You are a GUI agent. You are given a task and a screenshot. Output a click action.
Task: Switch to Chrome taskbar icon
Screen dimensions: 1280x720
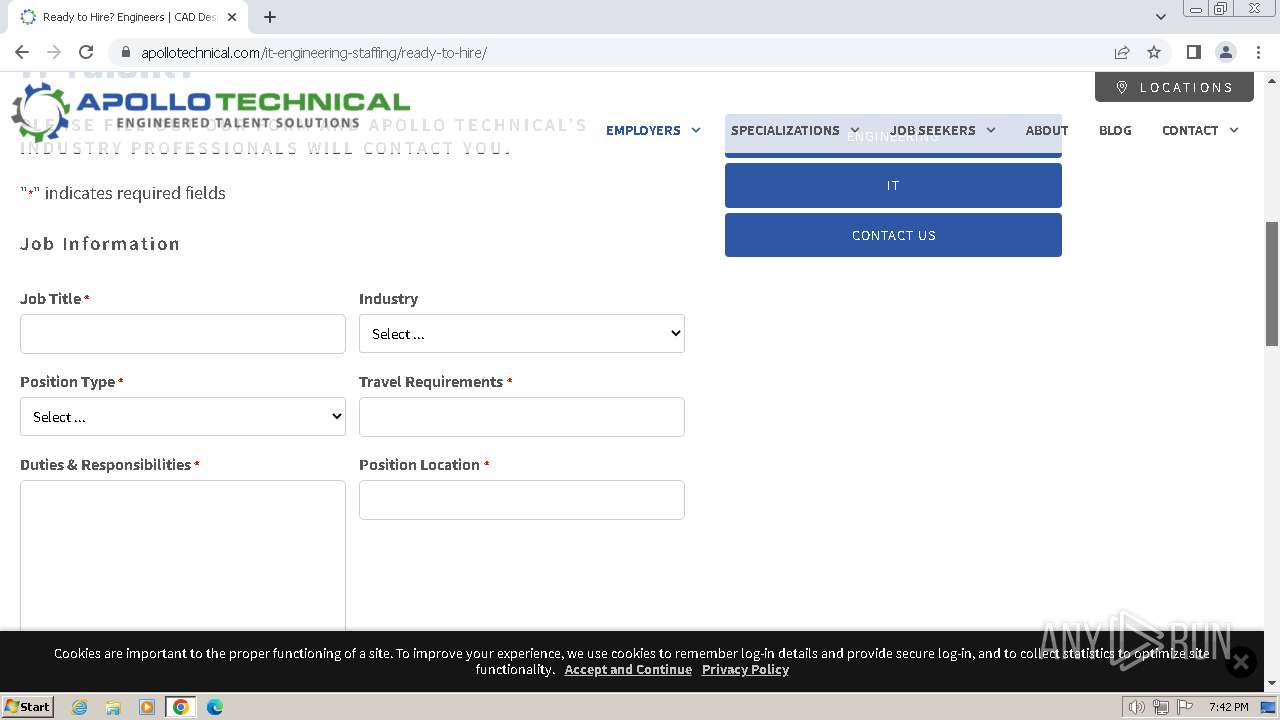181,707
